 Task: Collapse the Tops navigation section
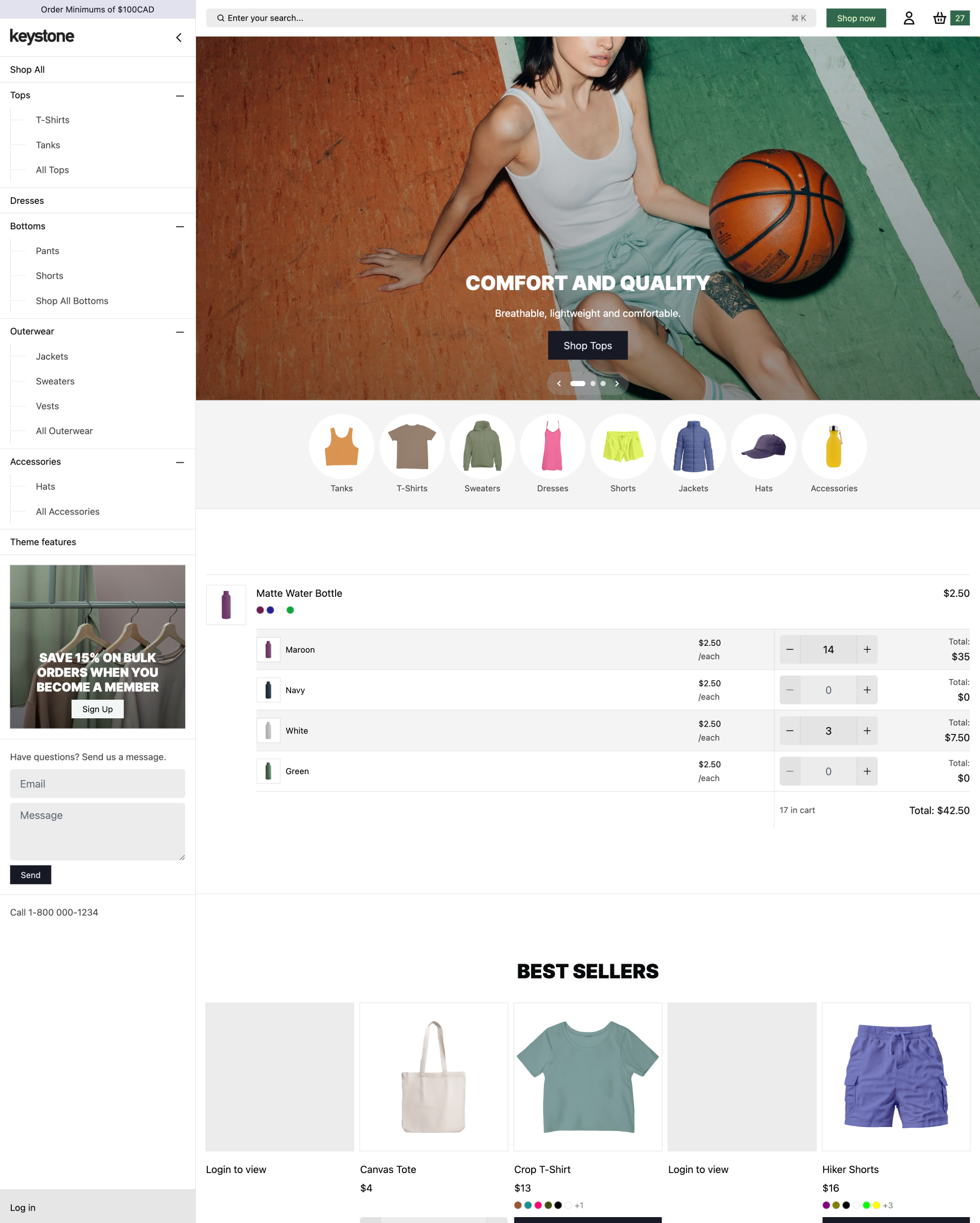tap(180, 95)
